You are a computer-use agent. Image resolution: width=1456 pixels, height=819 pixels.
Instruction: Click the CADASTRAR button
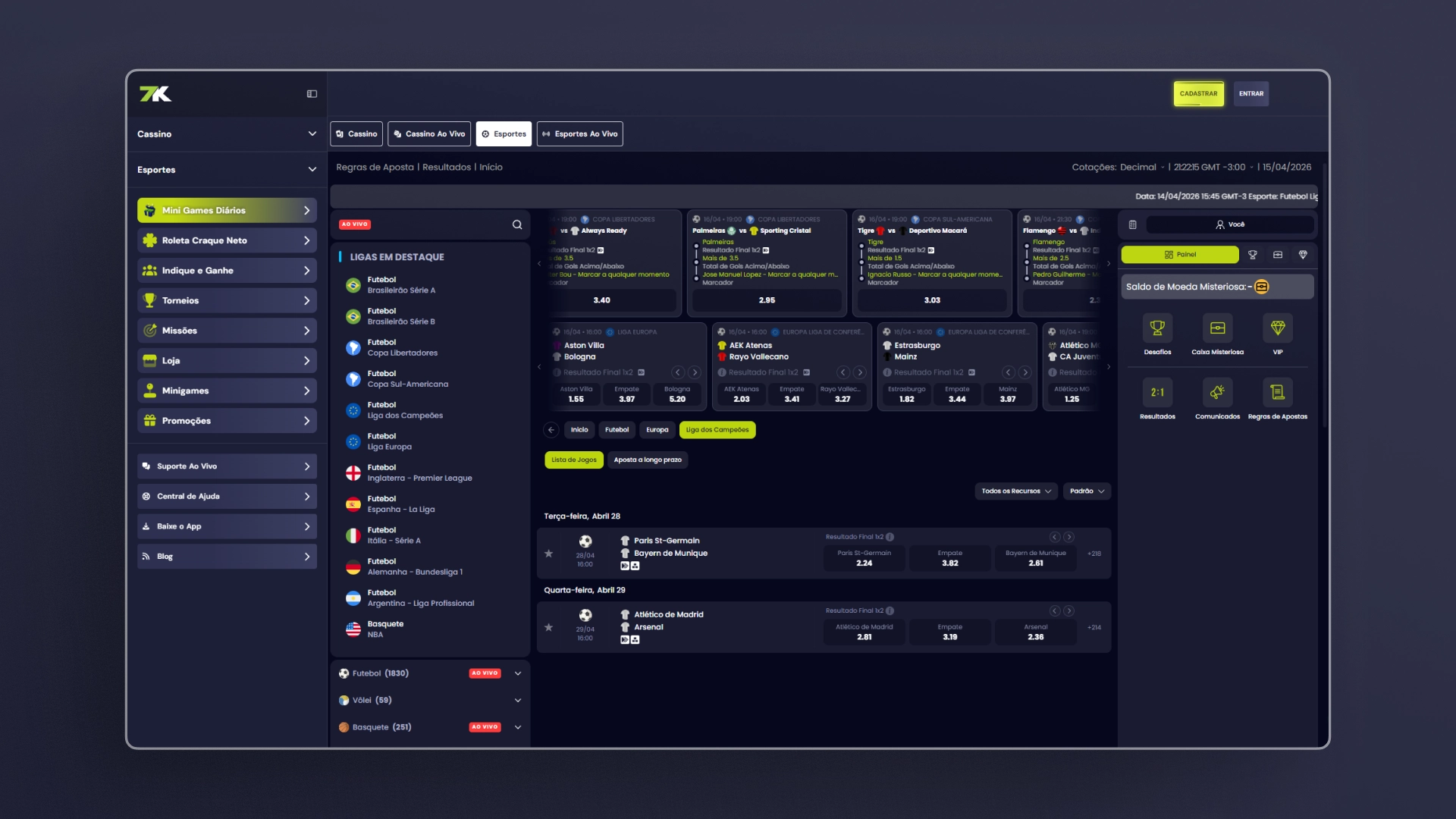click(1198, 94)
